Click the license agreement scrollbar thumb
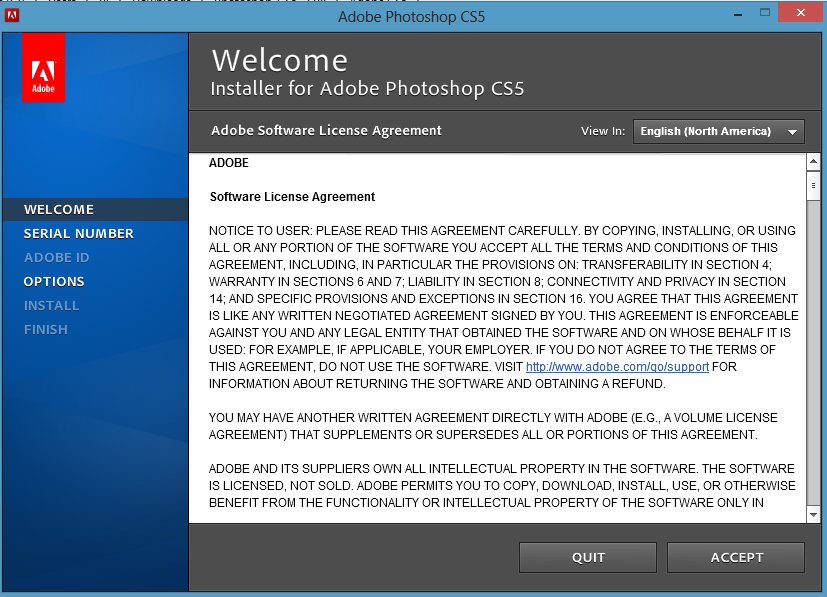The height and width of the screenshot is (597, 827). (813, 185)
